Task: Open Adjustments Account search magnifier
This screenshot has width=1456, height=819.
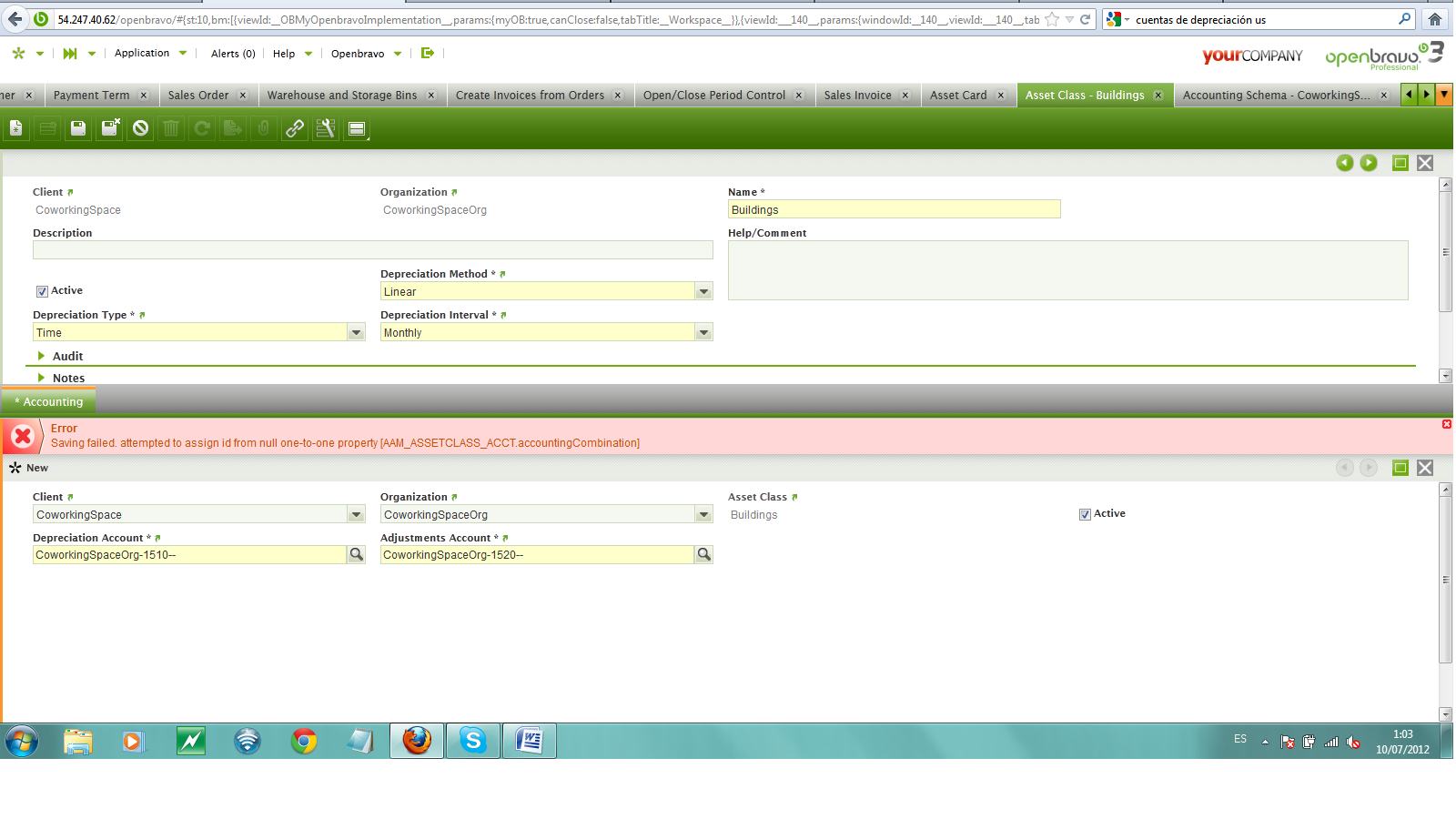Action: [703, 555]
